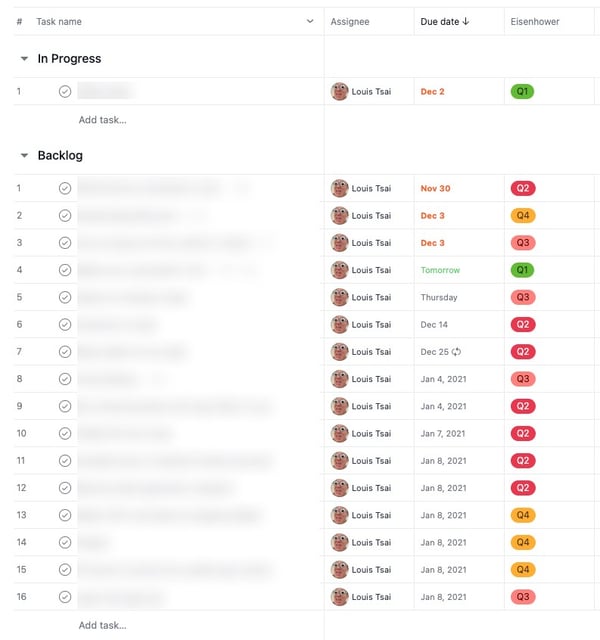The height and width of the screenshot is (640, 600).
Task: Mark Backlog task 4 complete
Action: pos(65,270)
